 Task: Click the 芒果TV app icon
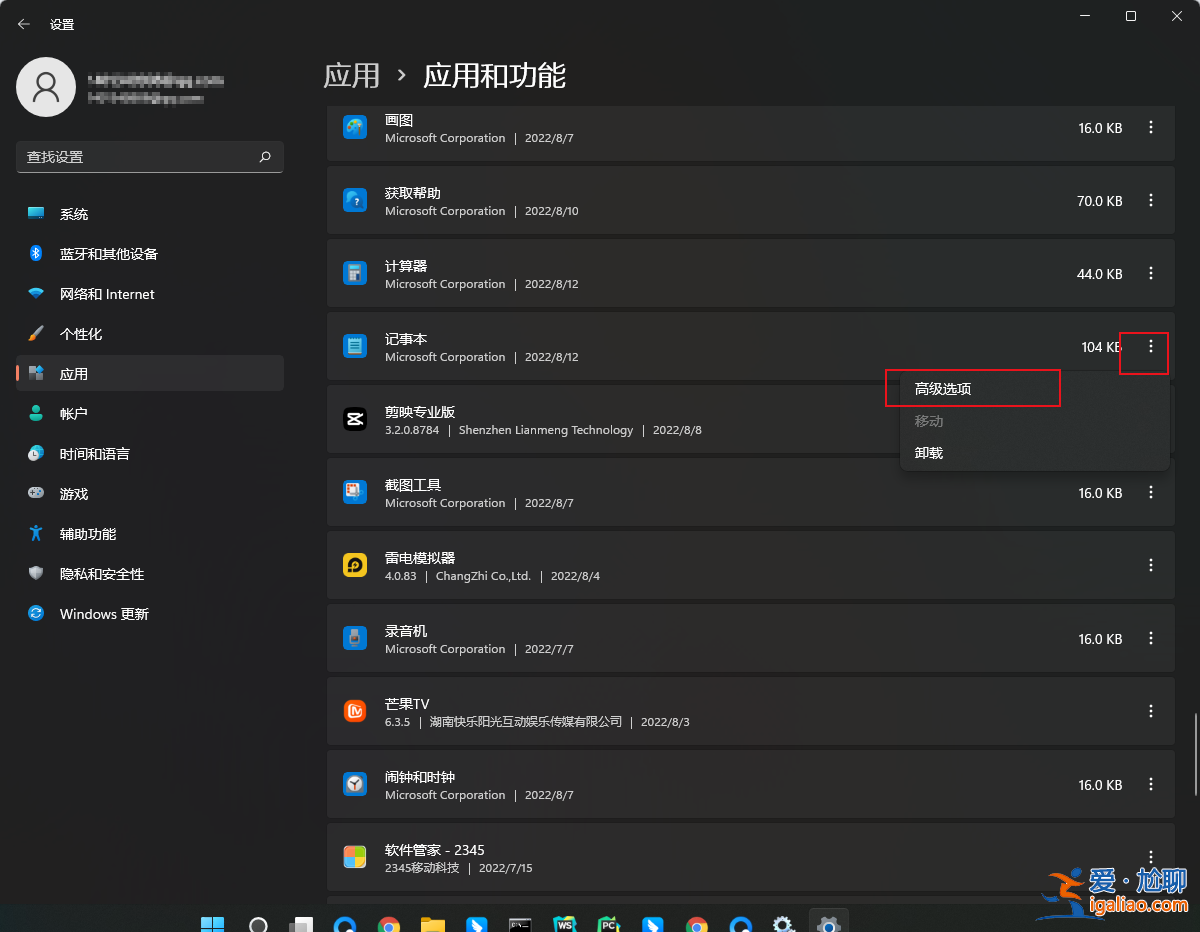tap(355, 711)
